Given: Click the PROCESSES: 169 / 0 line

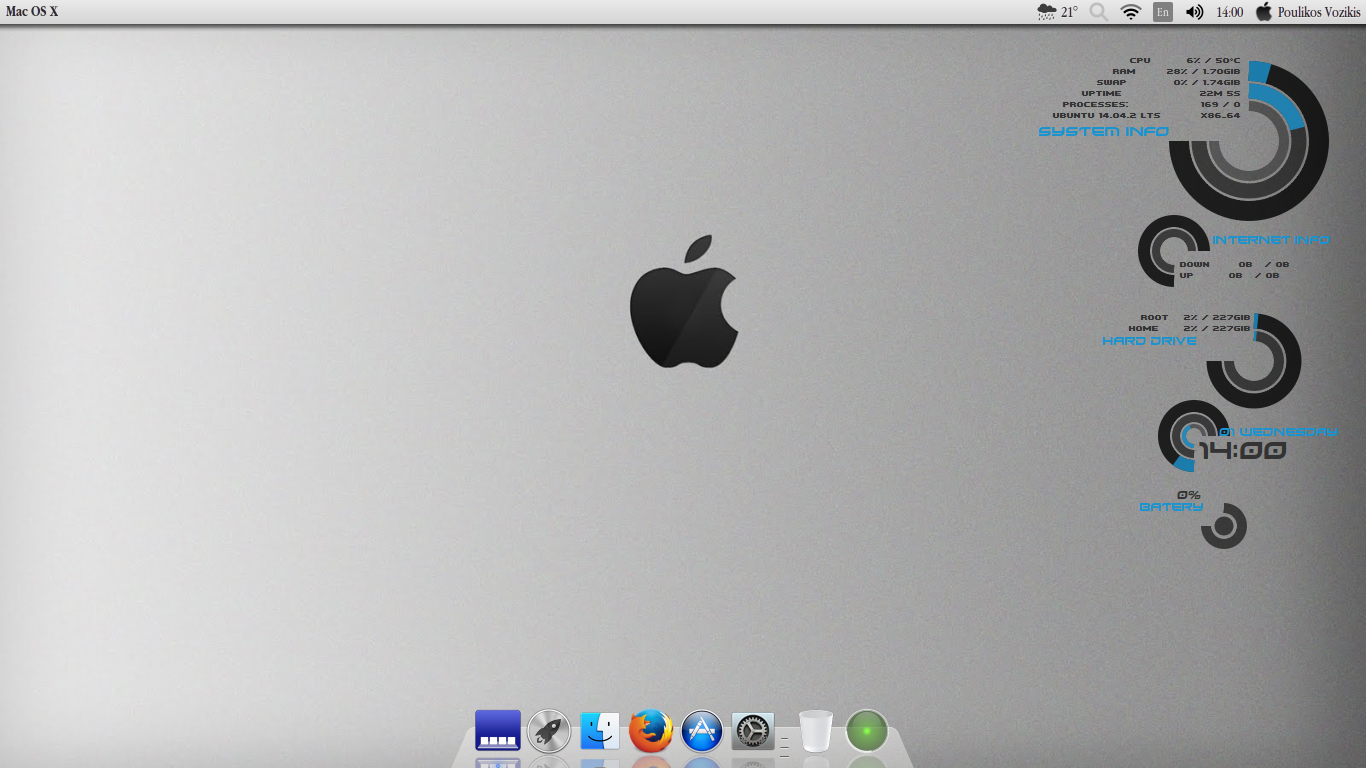Looking at the screenshot, I should coord(1151,104).
